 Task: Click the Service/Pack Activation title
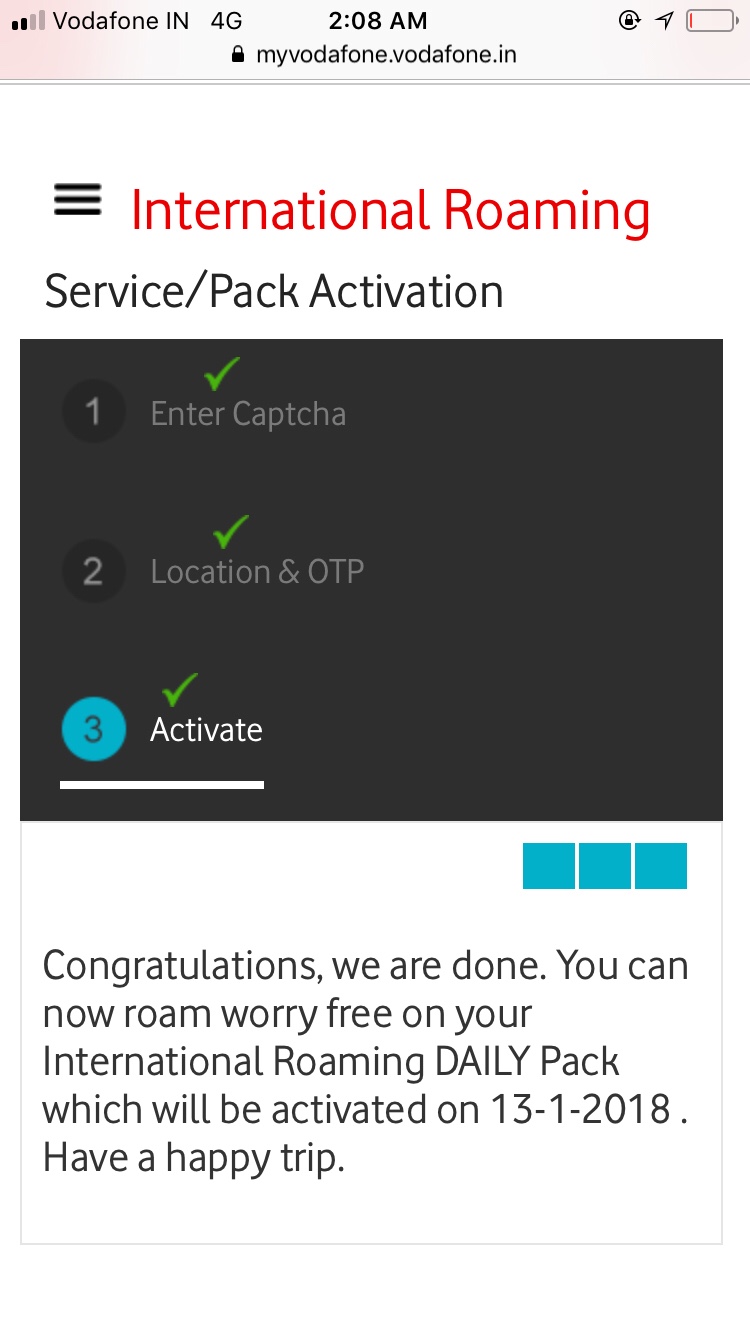pos(274,291)
